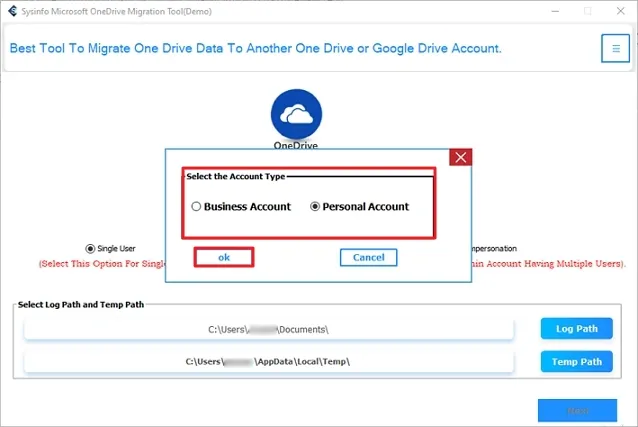Close the Sysinfo migration tool window
638x427 pixels.
coord(621,11)
